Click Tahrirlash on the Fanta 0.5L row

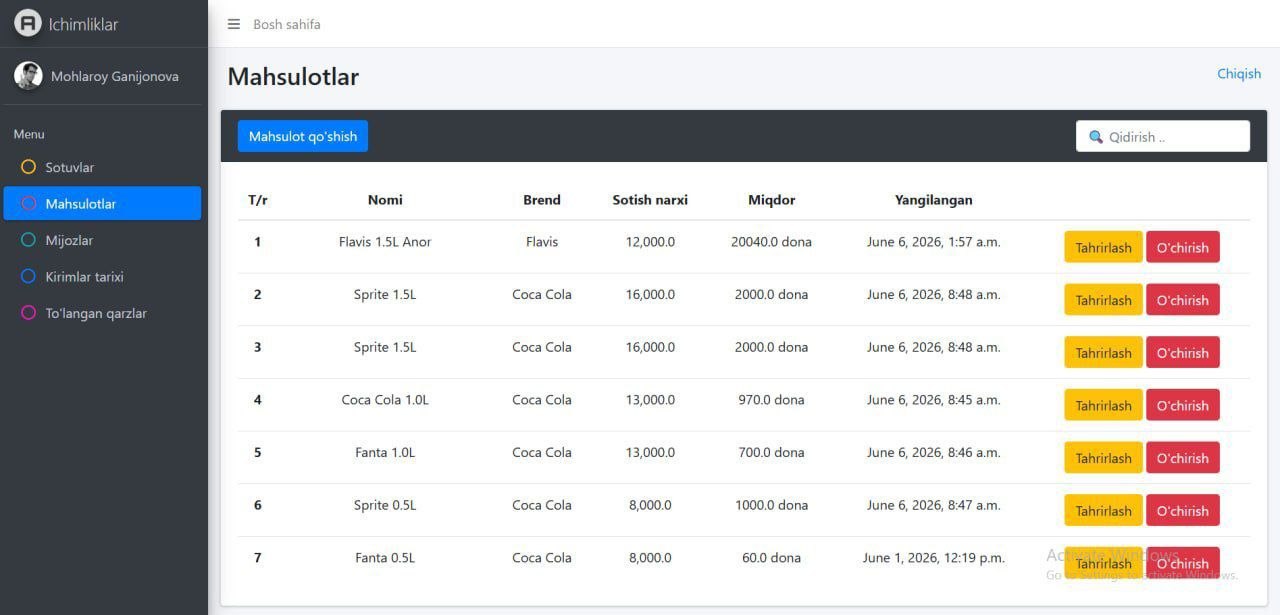pyautogui.click(x=1103, y=563)
